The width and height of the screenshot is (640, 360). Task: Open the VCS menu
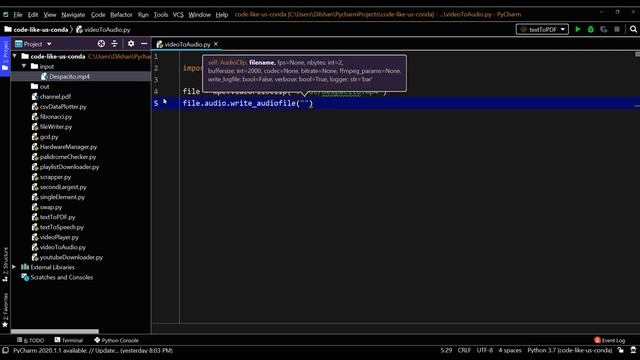click(x=178, y=15)
